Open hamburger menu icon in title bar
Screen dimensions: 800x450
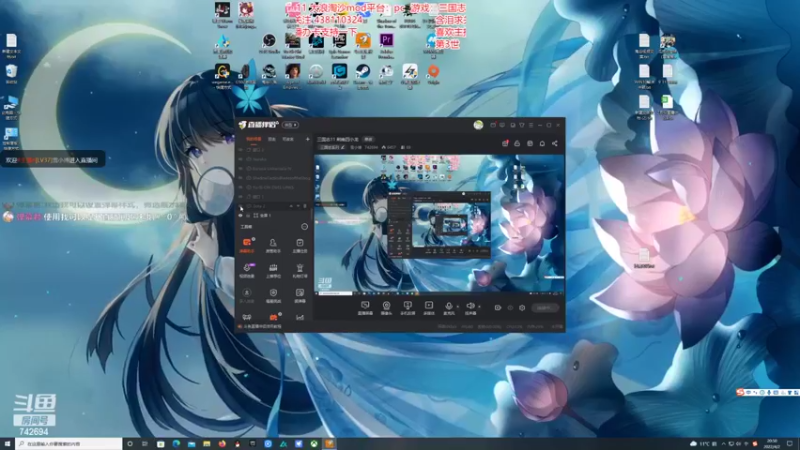coord(531,125)
